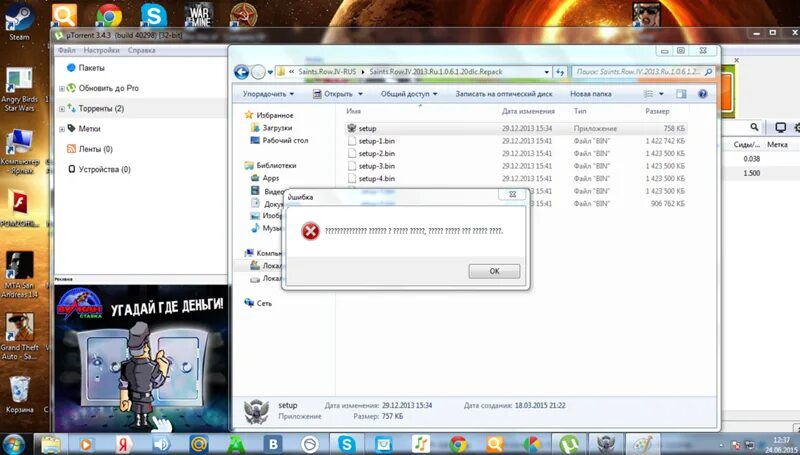800x455 pixels.
Task: Open the recent locations dropdown beside forward arrow
Action: pos(270,72)
